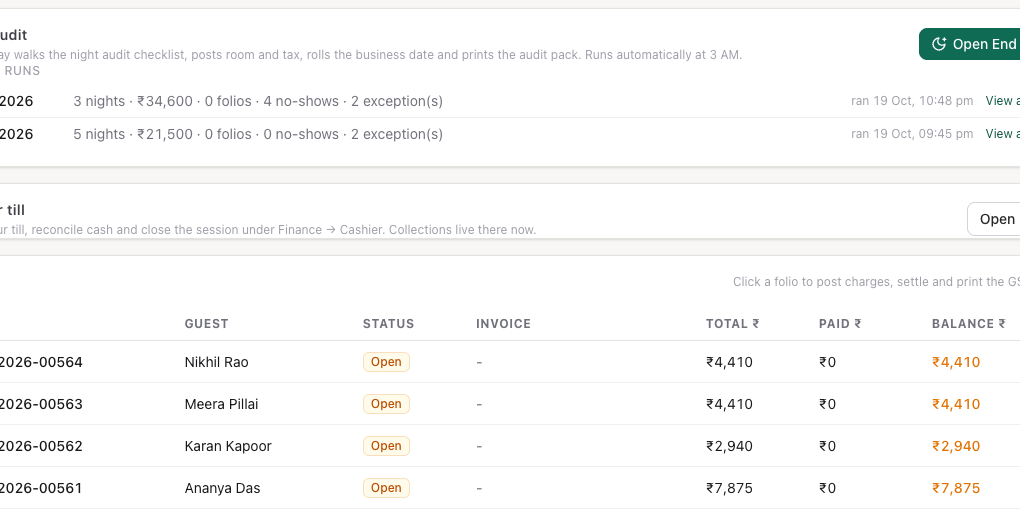This screenshot has height=520, width=1020.
Task: Click the PAID ₹ column header
Action: click(x=840, y=323)
